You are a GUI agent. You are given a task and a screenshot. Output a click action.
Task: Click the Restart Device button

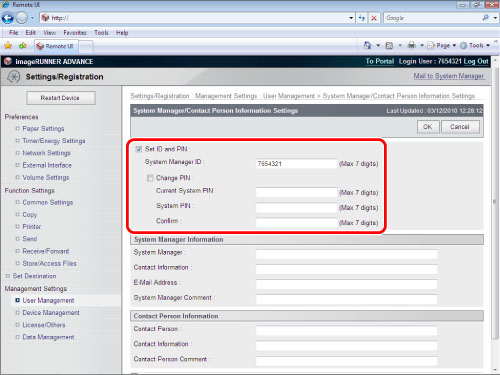pos(60,98)
